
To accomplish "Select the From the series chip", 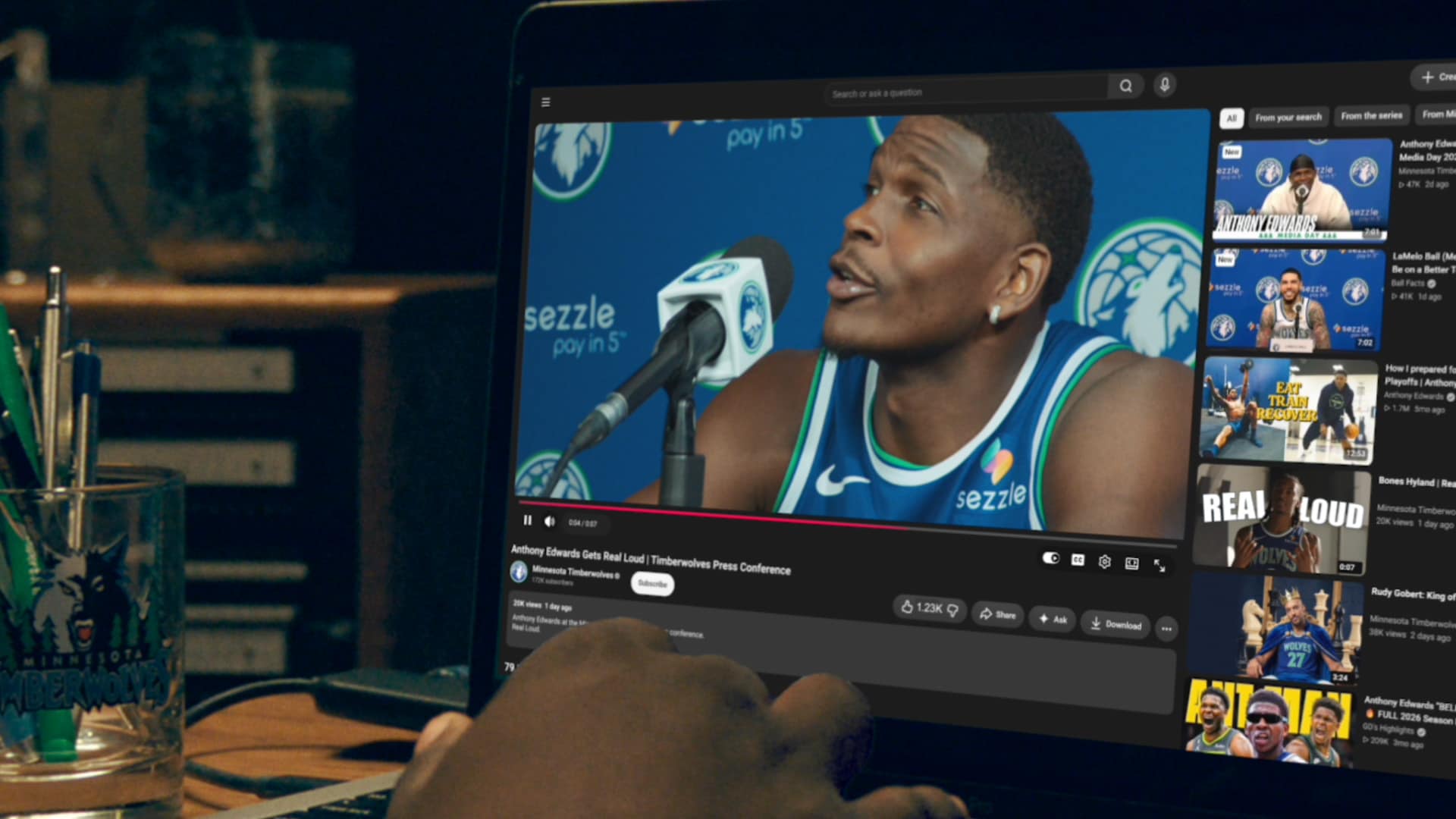I will click(x=1371, y=115).
